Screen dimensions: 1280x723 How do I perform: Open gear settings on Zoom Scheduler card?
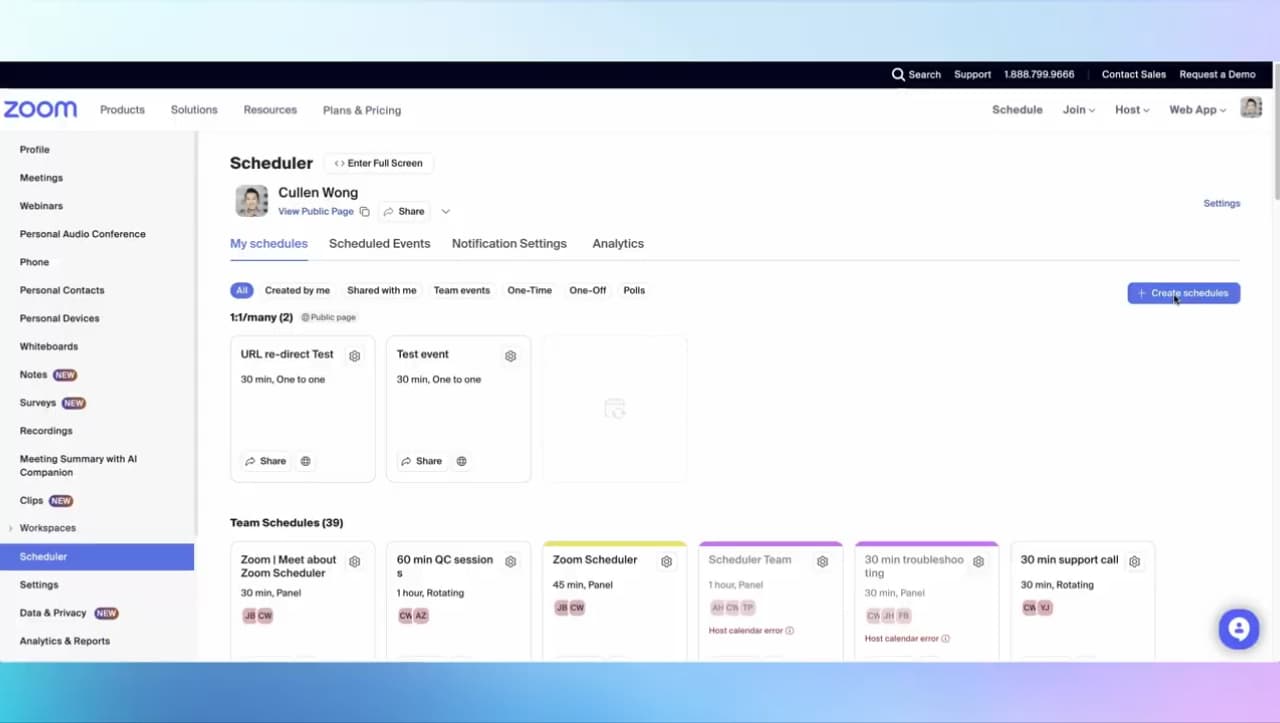coord(666,562)
